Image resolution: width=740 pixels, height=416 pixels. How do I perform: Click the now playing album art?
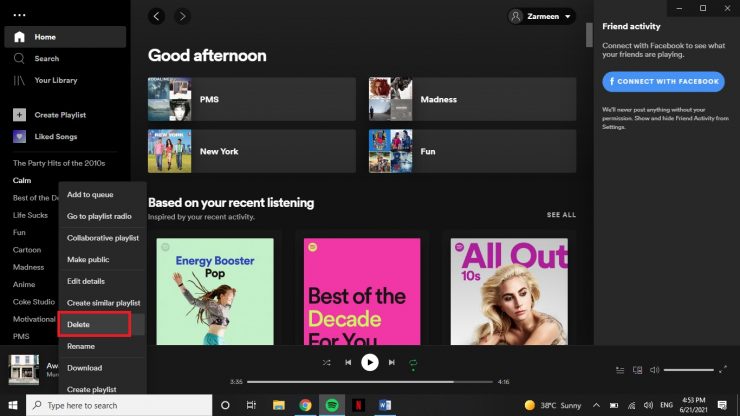coord(24,370)
